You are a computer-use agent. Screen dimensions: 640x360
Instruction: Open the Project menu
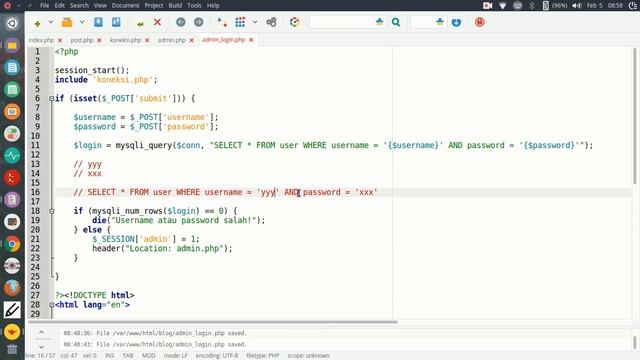[x=154, y=5]
